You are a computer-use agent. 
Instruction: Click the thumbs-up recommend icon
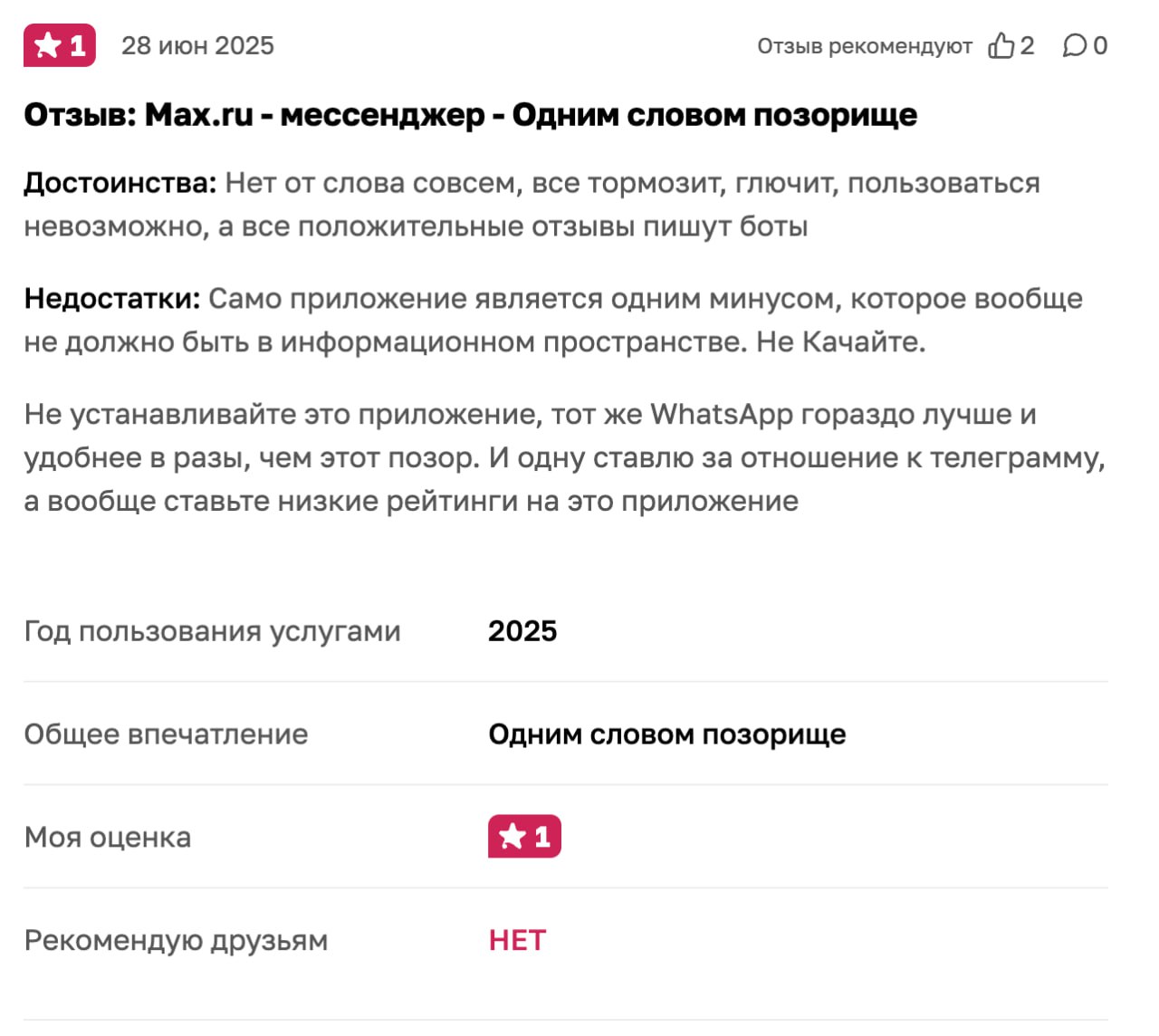[1001, 45]
